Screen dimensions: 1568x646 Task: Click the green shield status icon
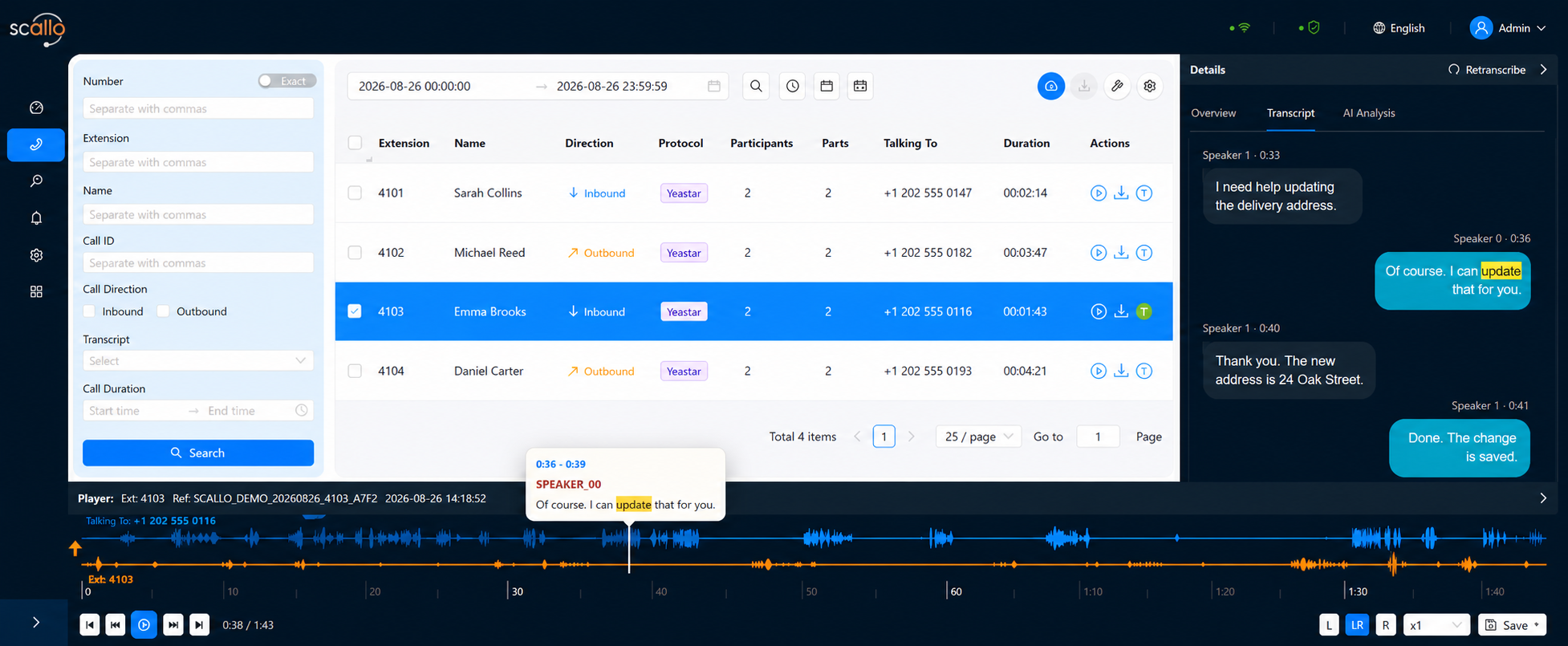[1314, 27]
